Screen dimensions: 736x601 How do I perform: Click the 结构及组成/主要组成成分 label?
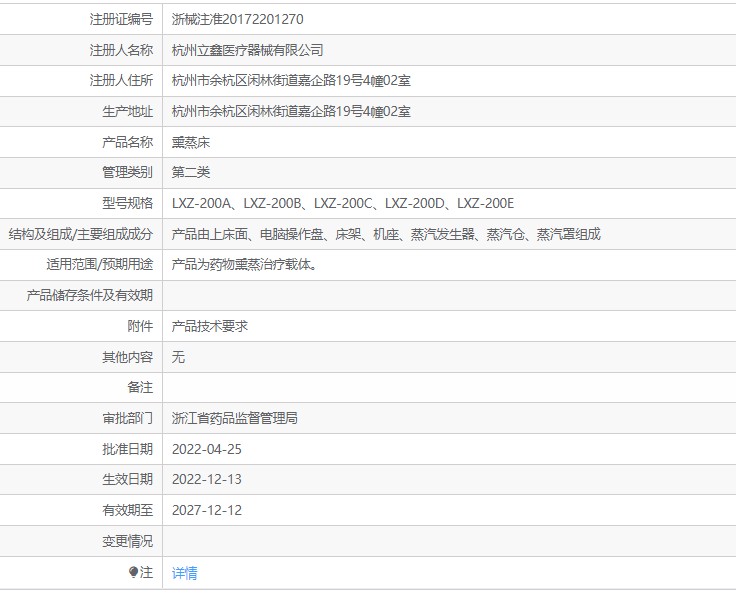point(81,234)
